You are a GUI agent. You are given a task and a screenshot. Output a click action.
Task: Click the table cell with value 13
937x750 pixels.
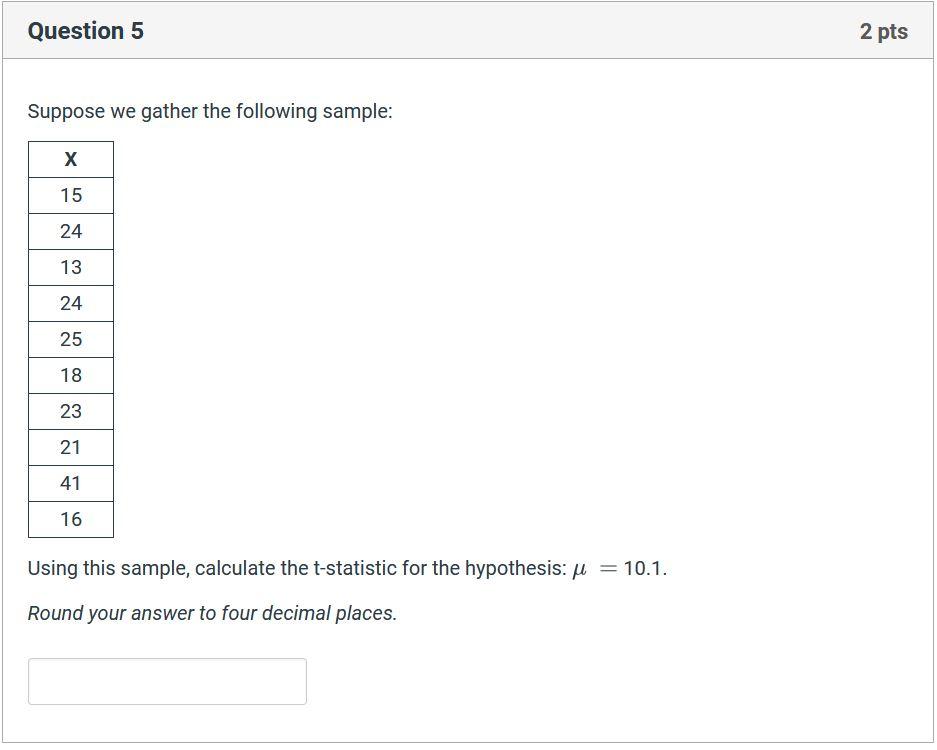click(x=71, y=267)
